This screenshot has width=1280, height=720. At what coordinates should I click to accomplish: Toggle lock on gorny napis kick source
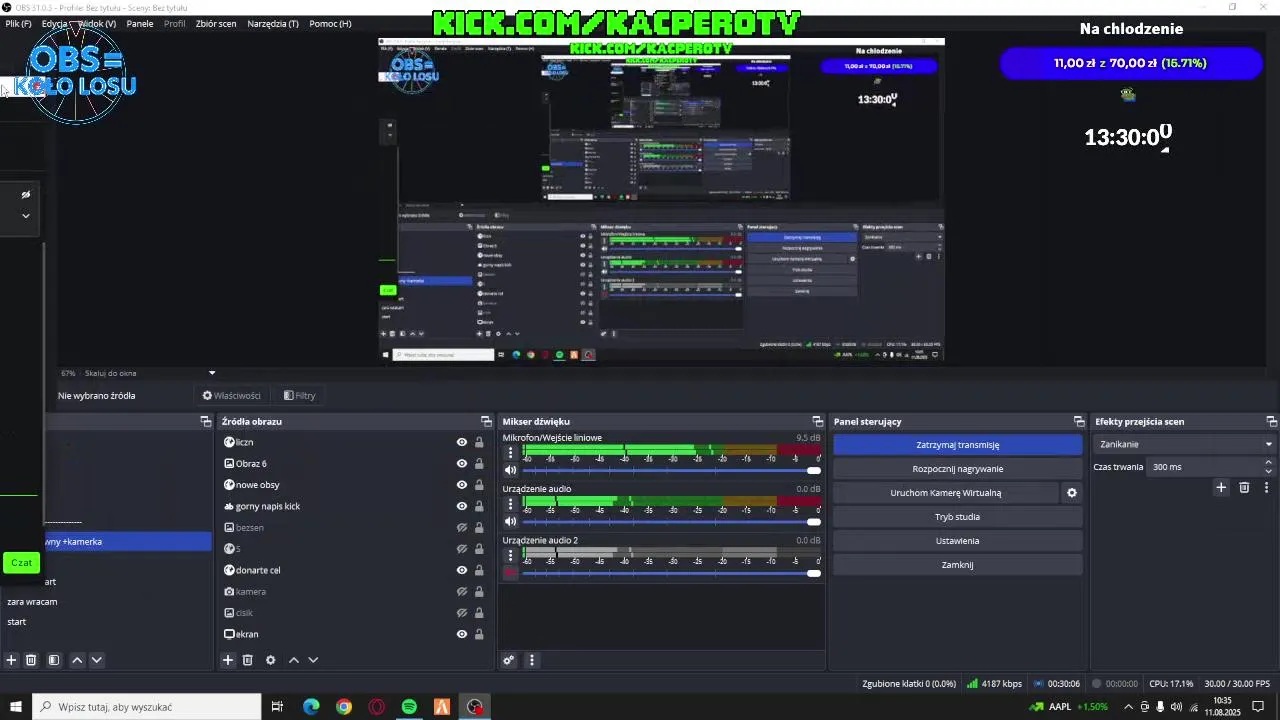pos(479,506)
